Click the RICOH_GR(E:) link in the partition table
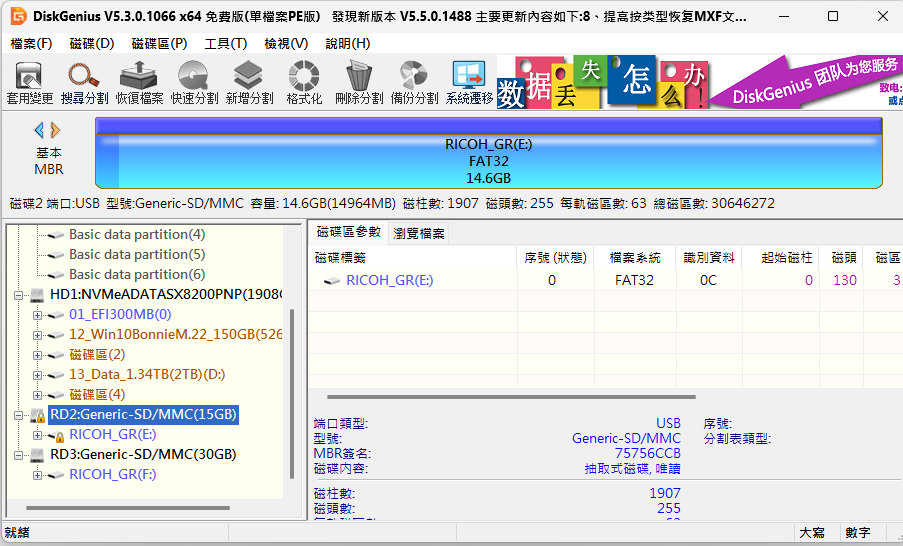 tap(390, 280)
